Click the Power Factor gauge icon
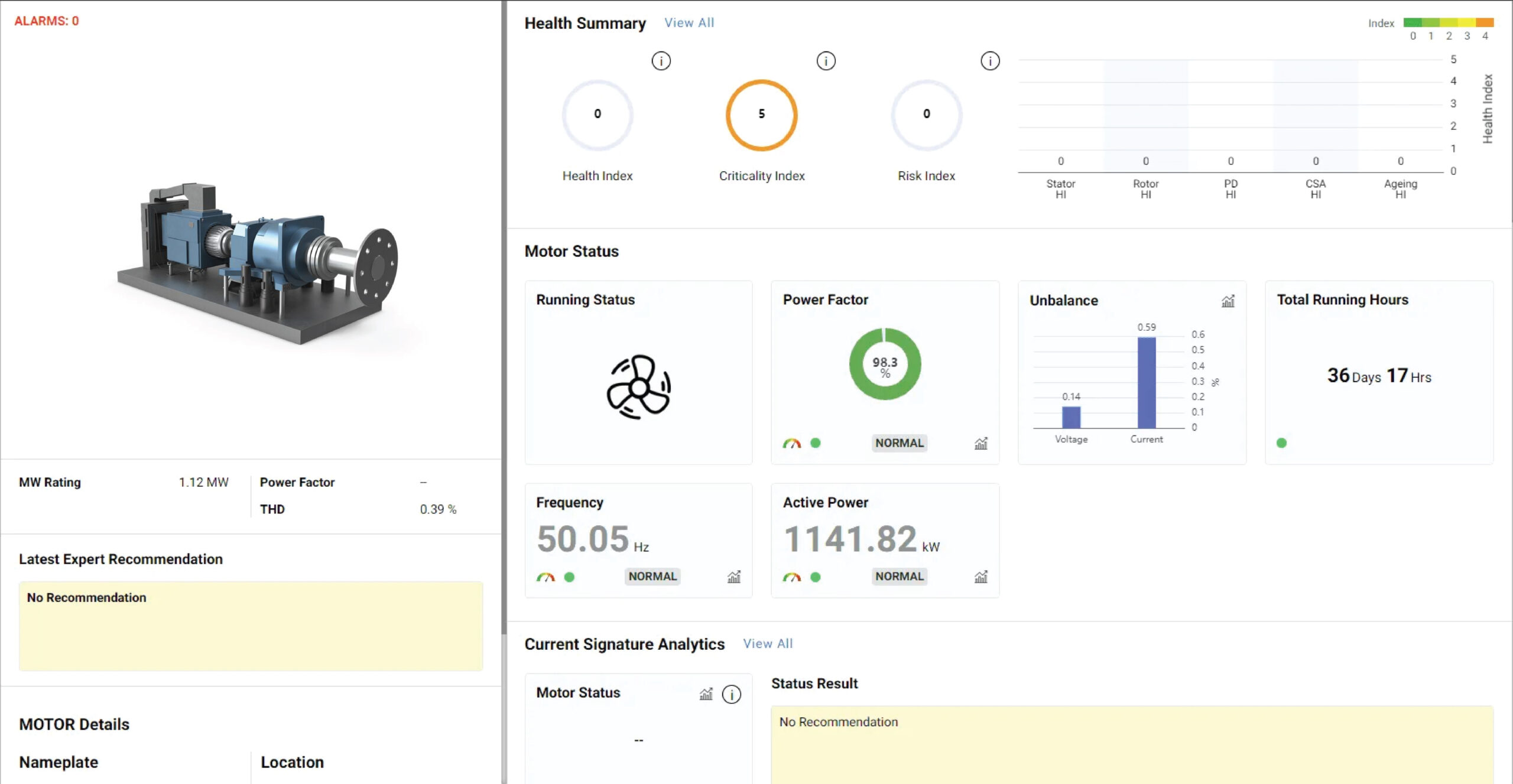Screen dimensions: 1513x784 click(x=791, y=443)
